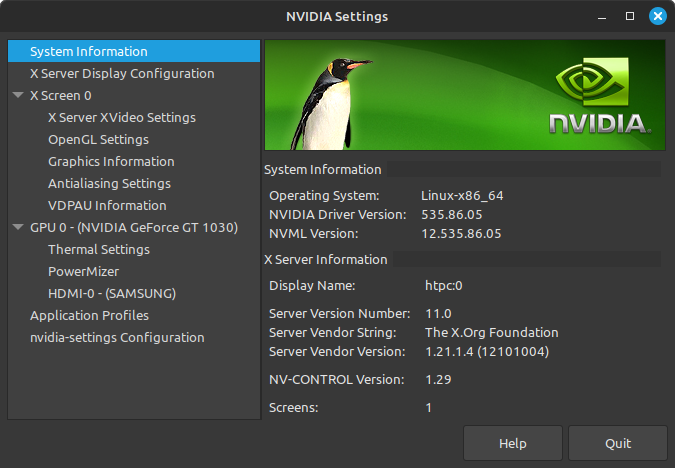This screenshot has height=468, width=675.
Task: Click the Server Vendor Version label
Action: [x=337, y=351]
